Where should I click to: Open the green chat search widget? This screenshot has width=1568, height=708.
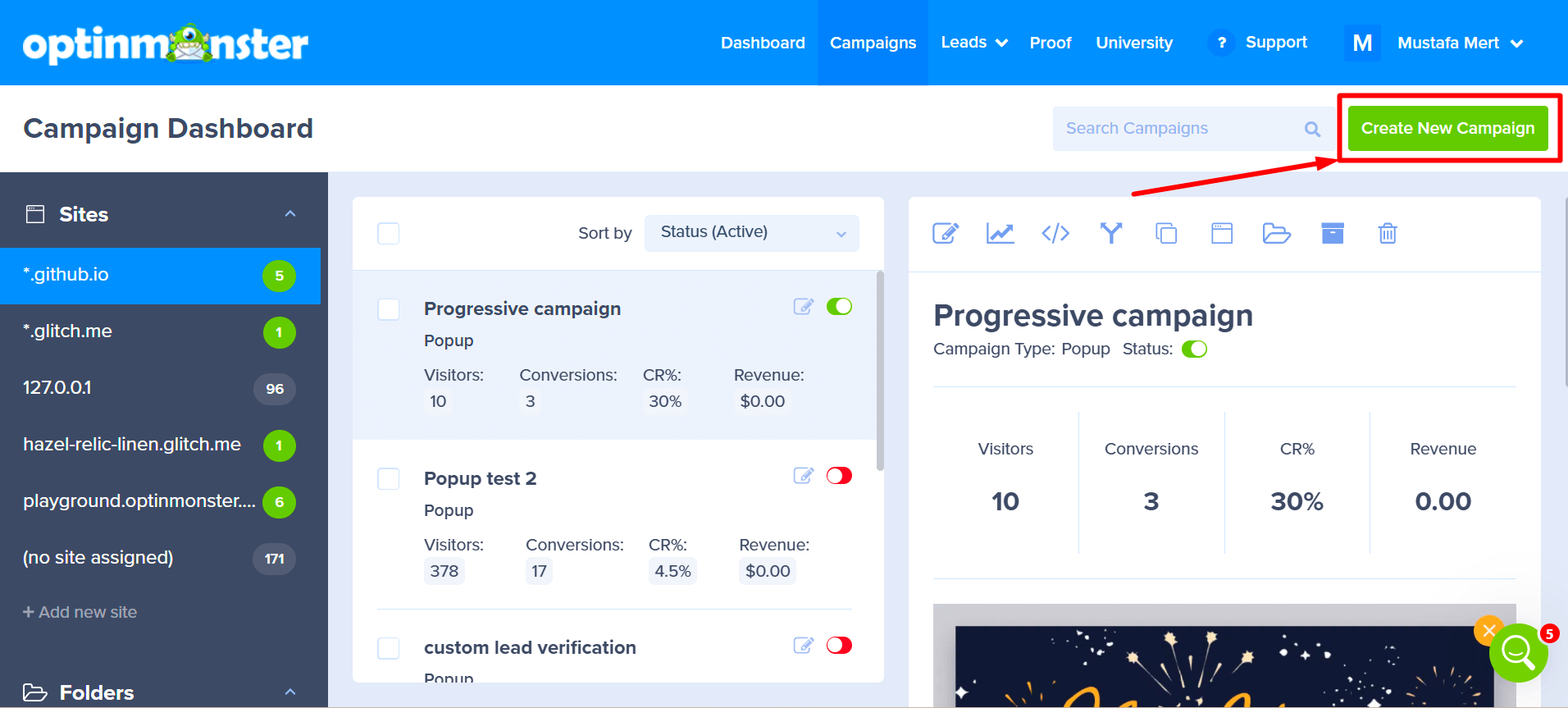1518,653
